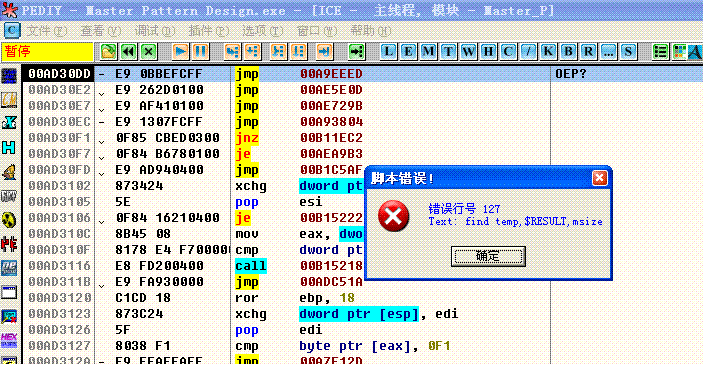Run the program with the play icon
703x384 pixels.
pos(181,52)
